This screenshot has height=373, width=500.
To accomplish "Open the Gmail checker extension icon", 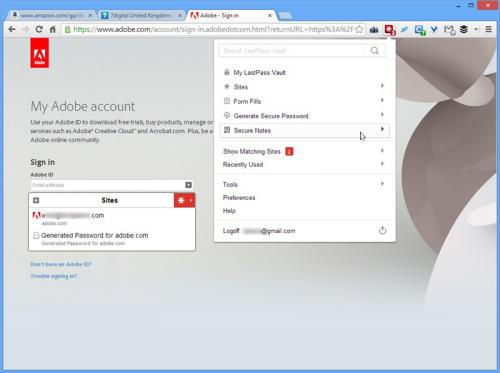I will [x=449, y=30].
